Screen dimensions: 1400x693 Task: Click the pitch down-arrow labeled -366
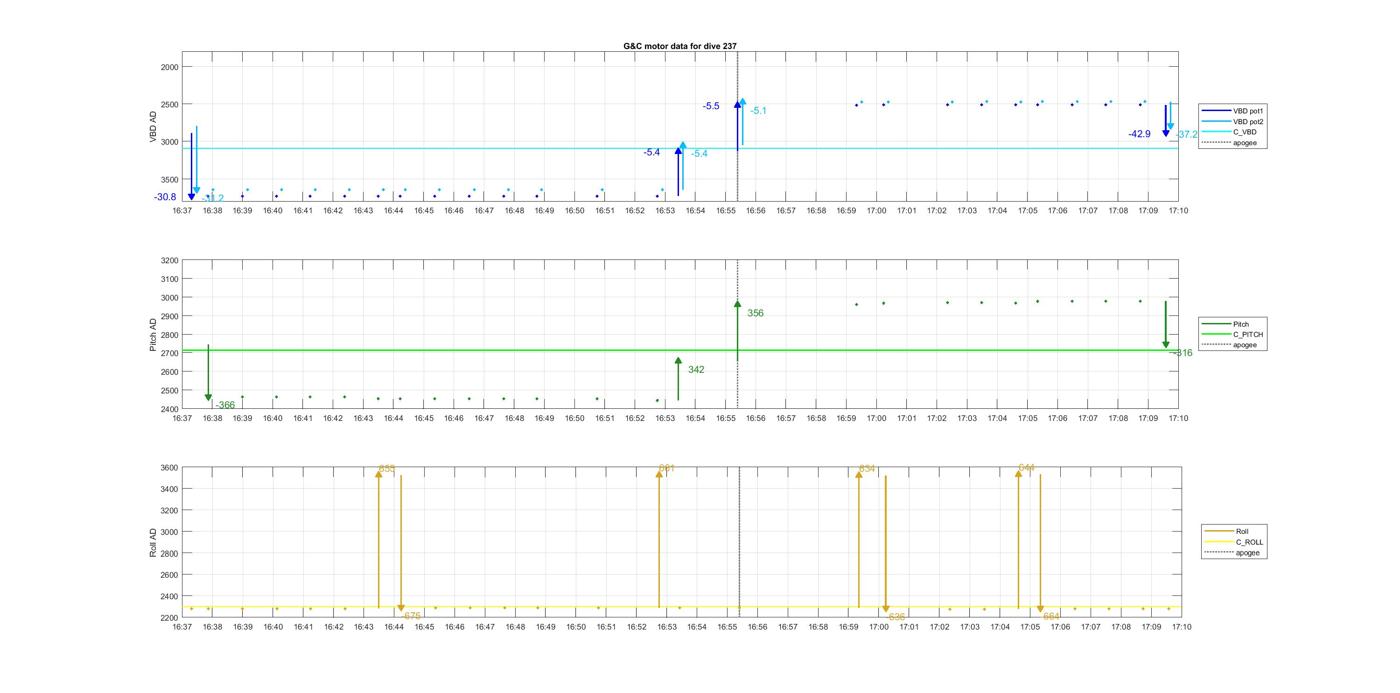coord(208,373)
